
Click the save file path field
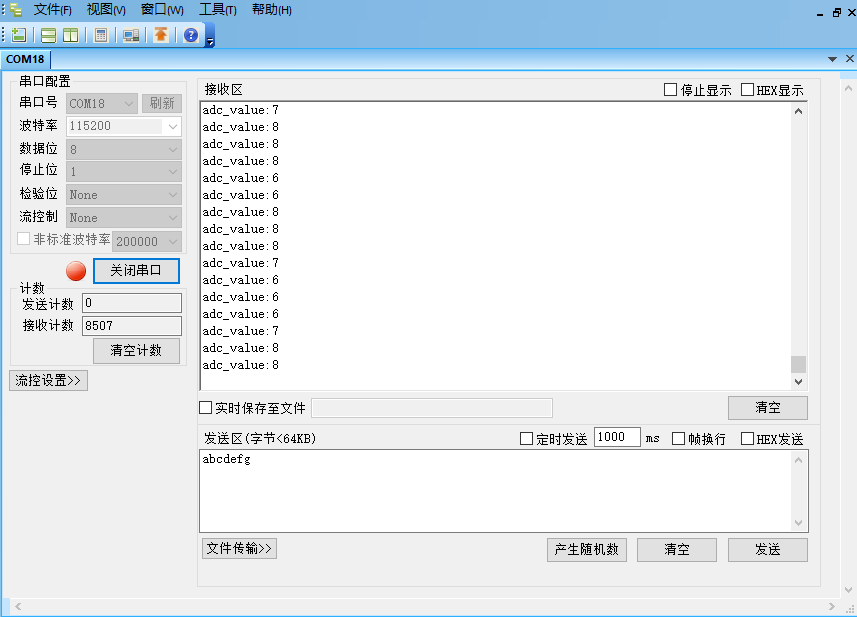click(x=432, y=408)
